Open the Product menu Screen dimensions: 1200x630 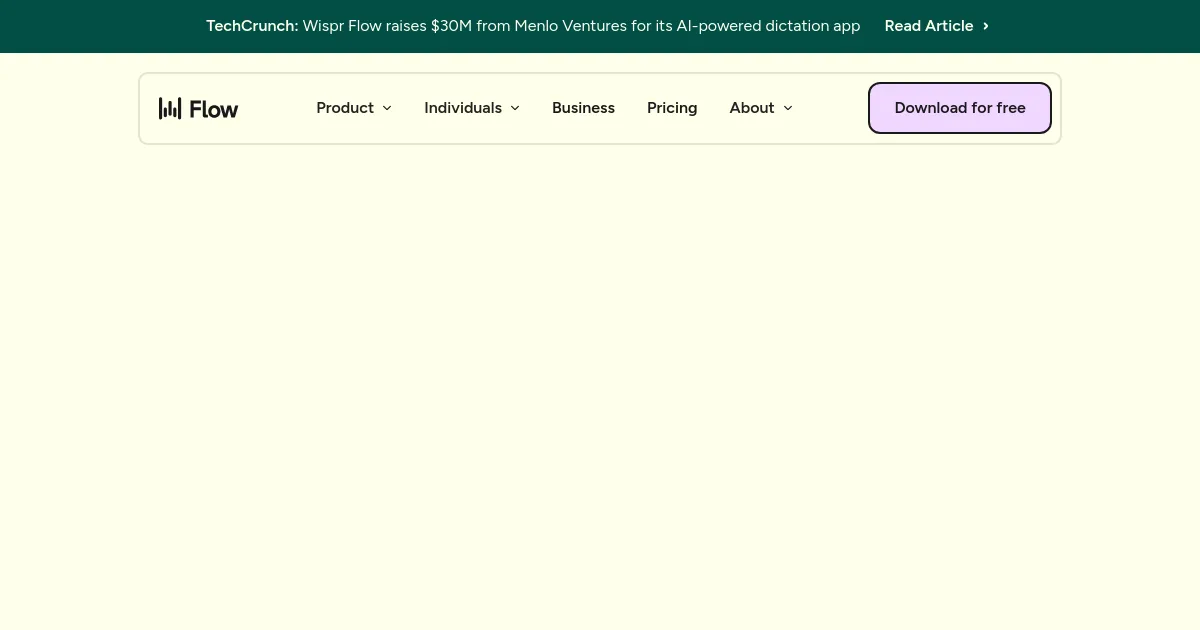pyautogui.click(x=345, y=108)
